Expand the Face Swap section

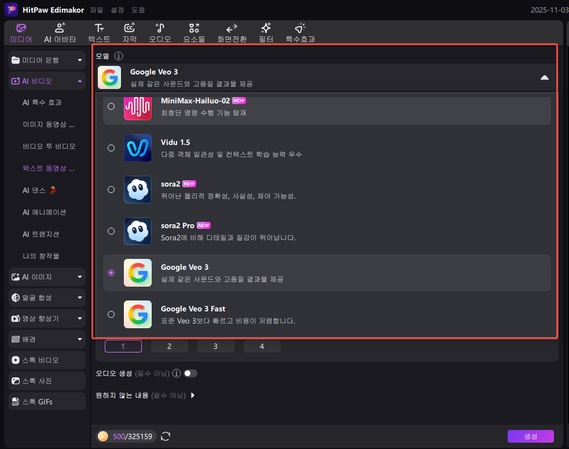coord(80,298)
